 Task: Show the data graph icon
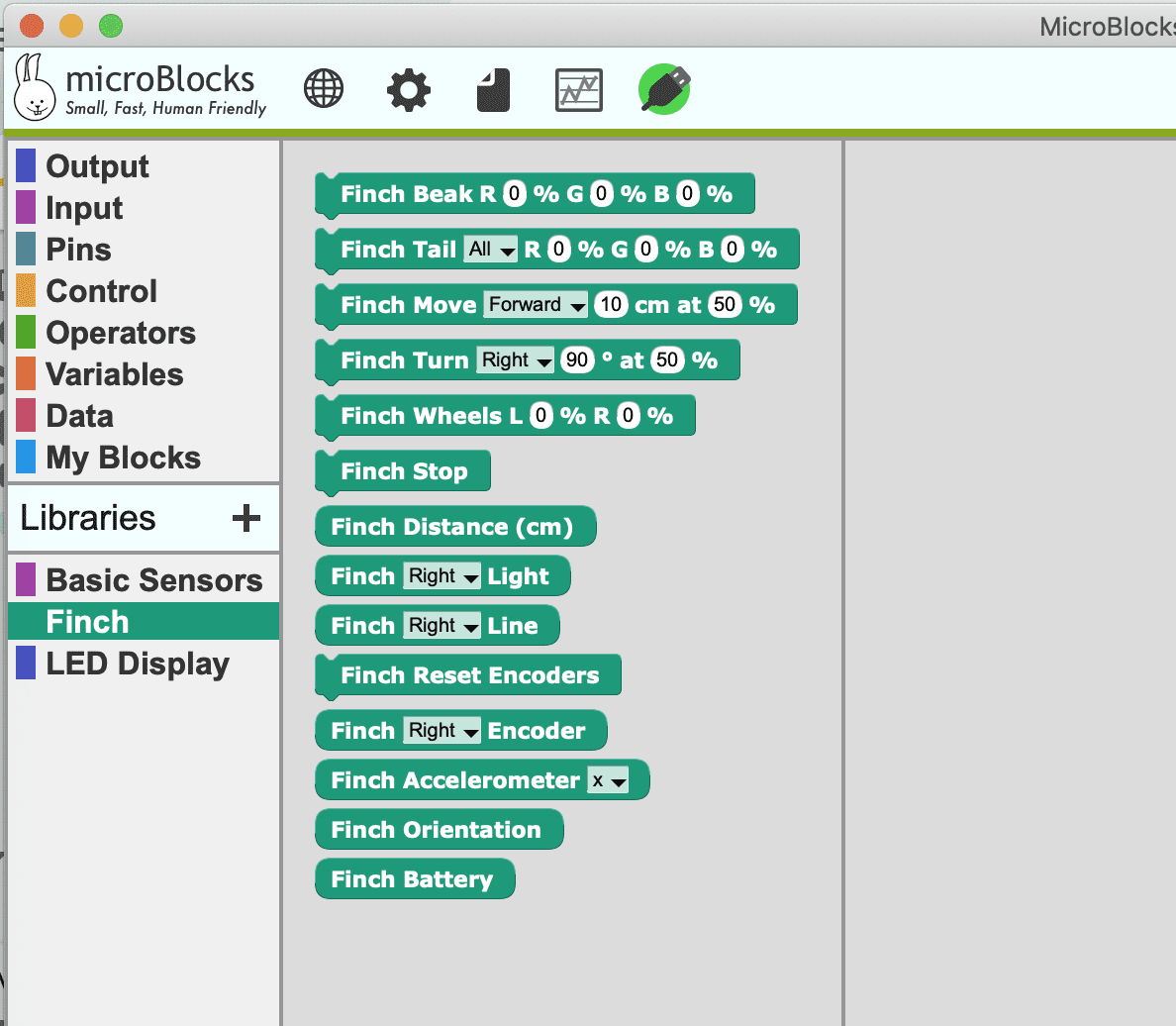click(x=578, y=91)
